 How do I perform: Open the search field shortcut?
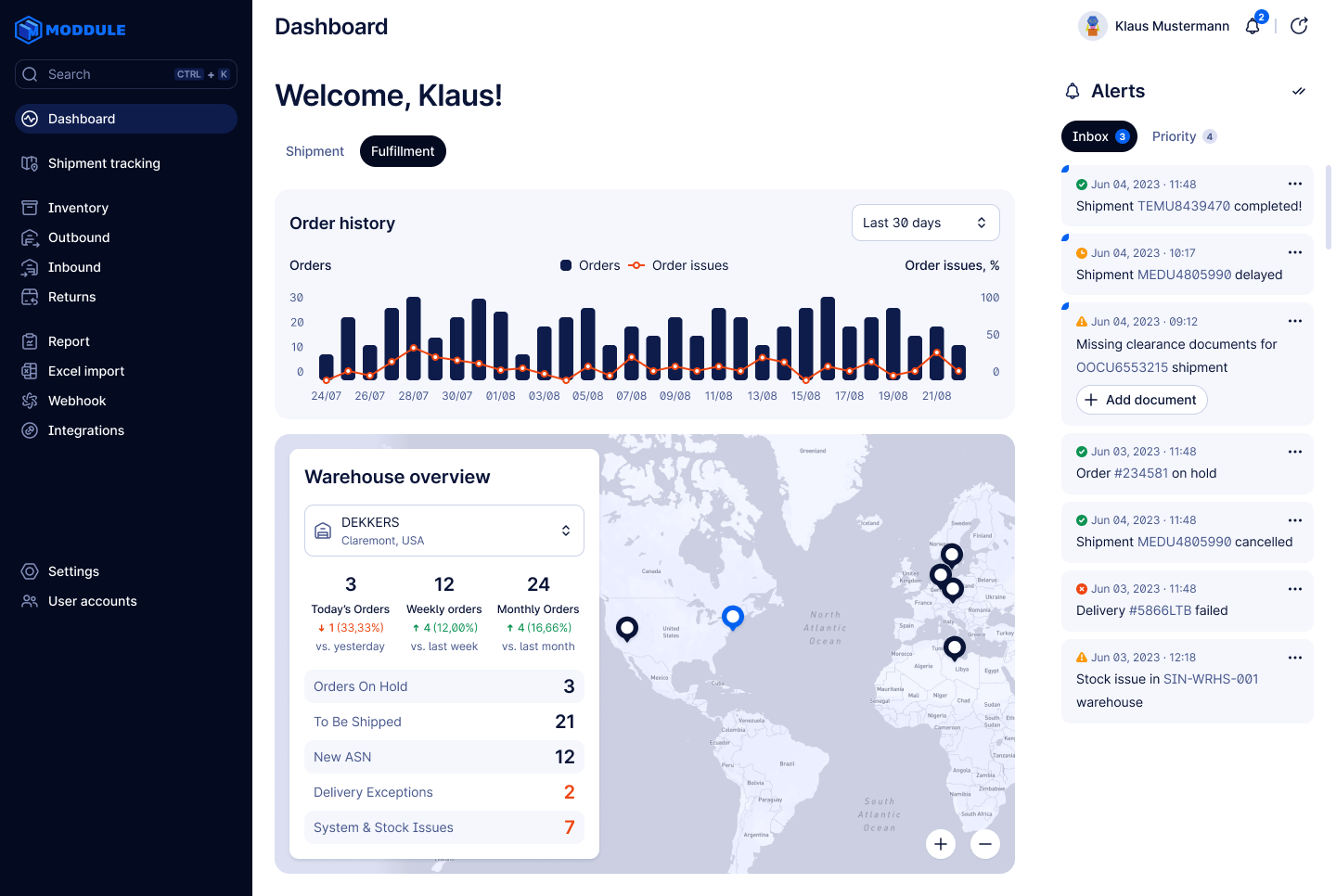coord(125,74)
